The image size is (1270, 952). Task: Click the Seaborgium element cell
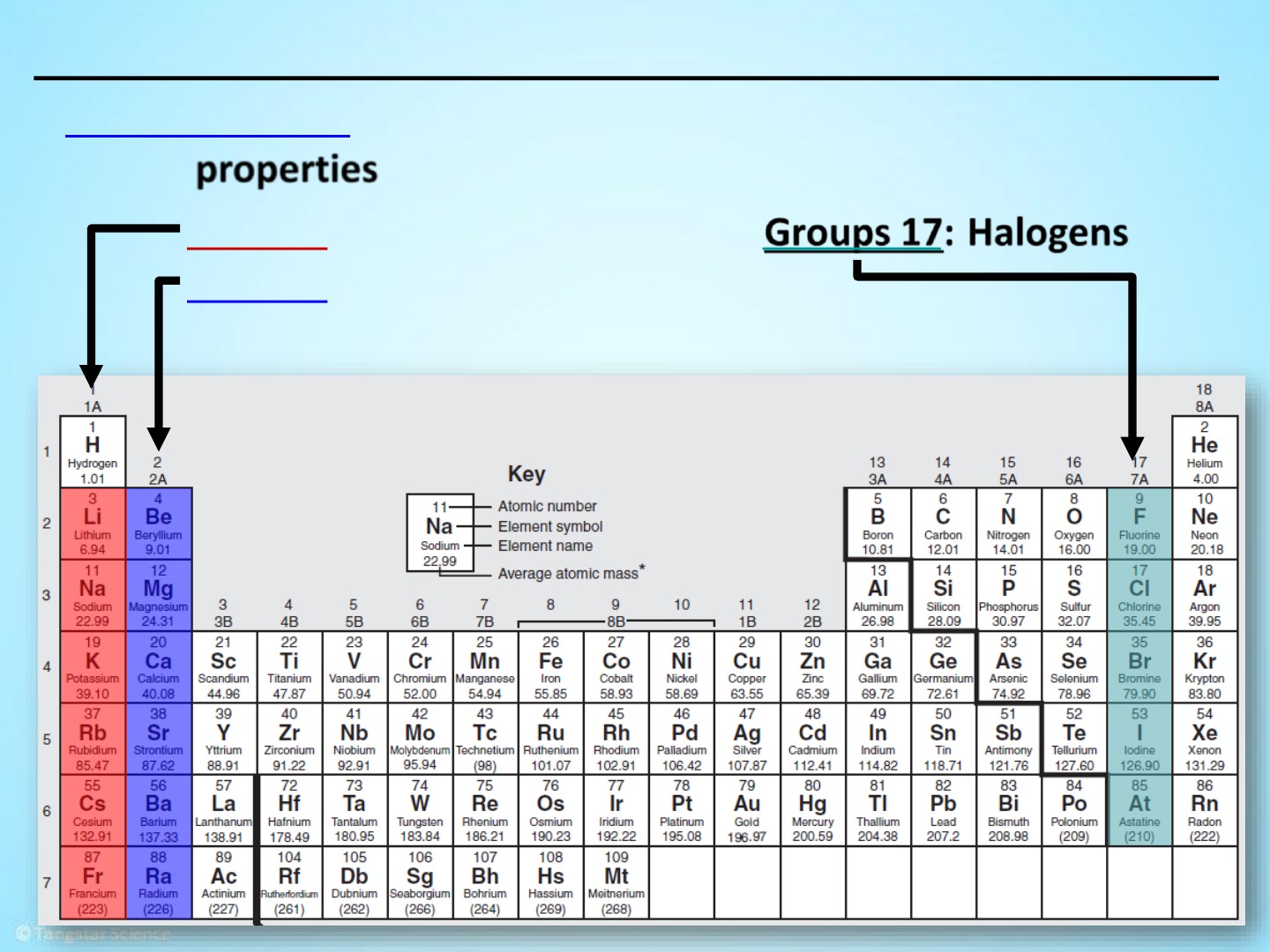tap(420, 882)
